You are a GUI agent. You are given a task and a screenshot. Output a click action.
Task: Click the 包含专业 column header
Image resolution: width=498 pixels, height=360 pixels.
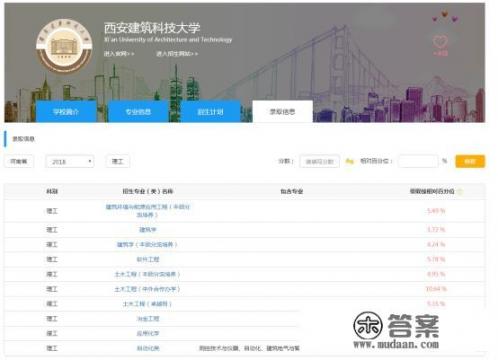pyautogui.click(x=292, y=191)
